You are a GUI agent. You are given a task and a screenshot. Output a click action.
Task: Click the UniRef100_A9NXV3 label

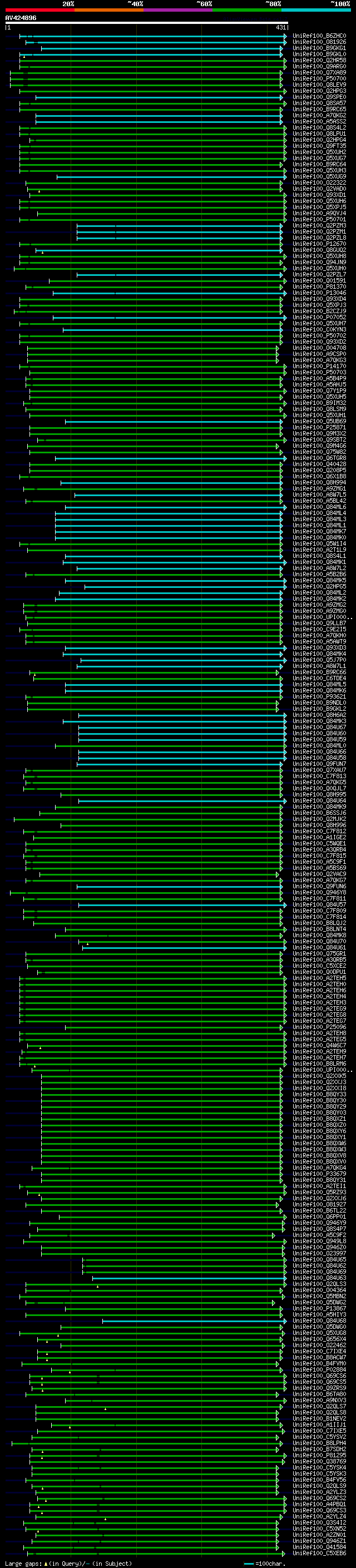[319, 1400]
